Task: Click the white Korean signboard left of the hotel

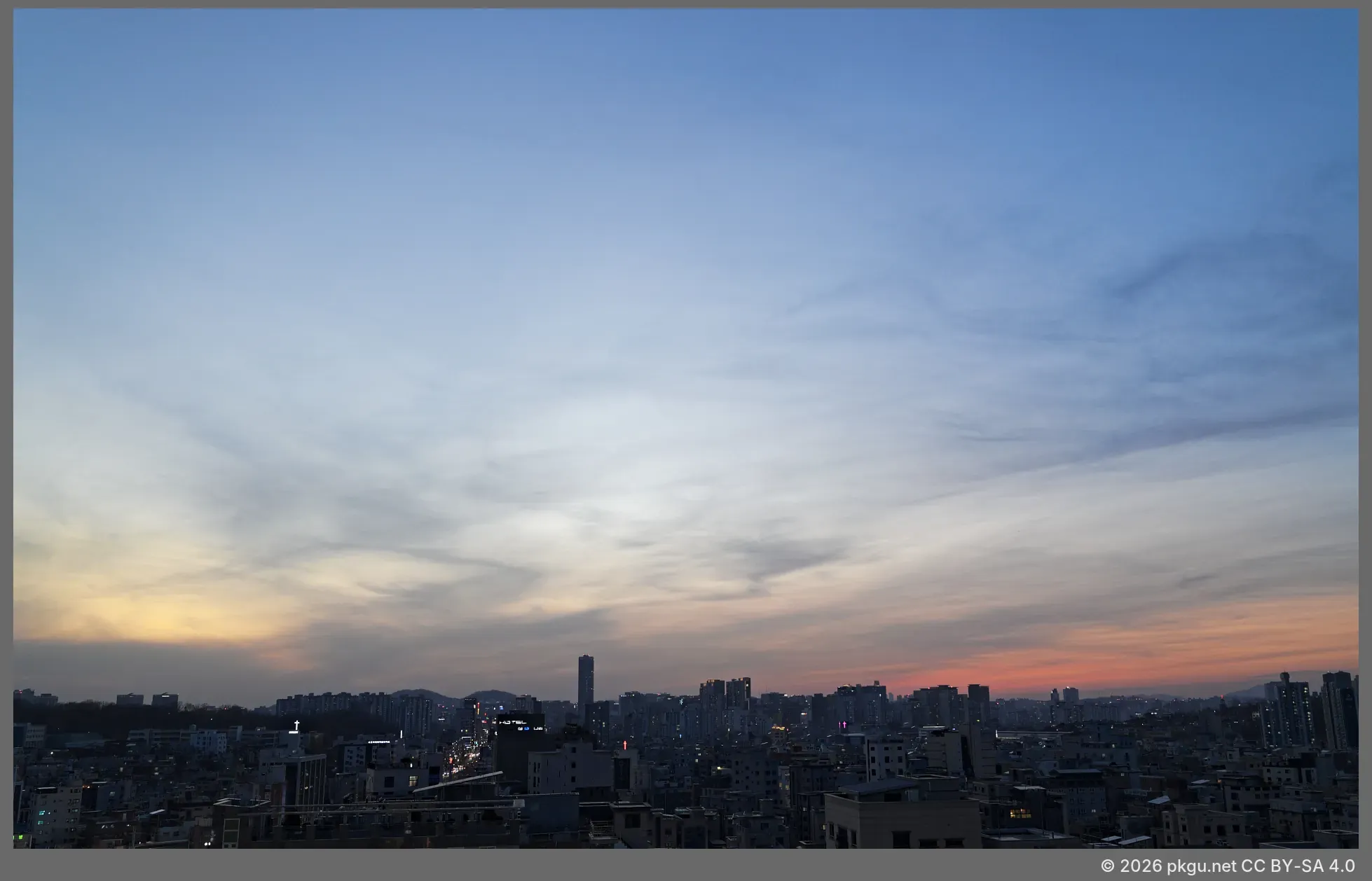Action: click(378, 741)
